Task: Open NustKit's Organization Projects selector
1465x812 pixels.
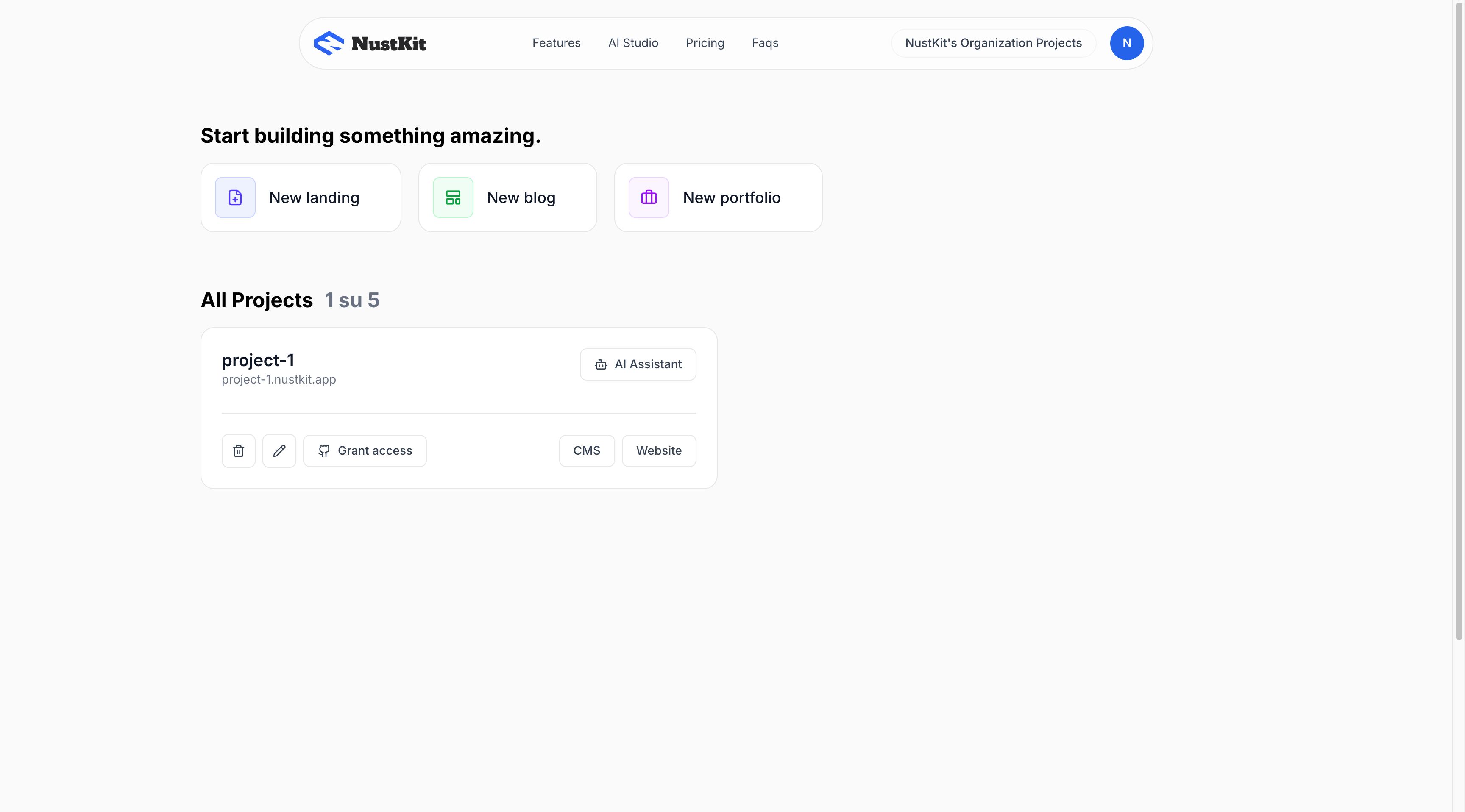Action: [x=993, y=43]
